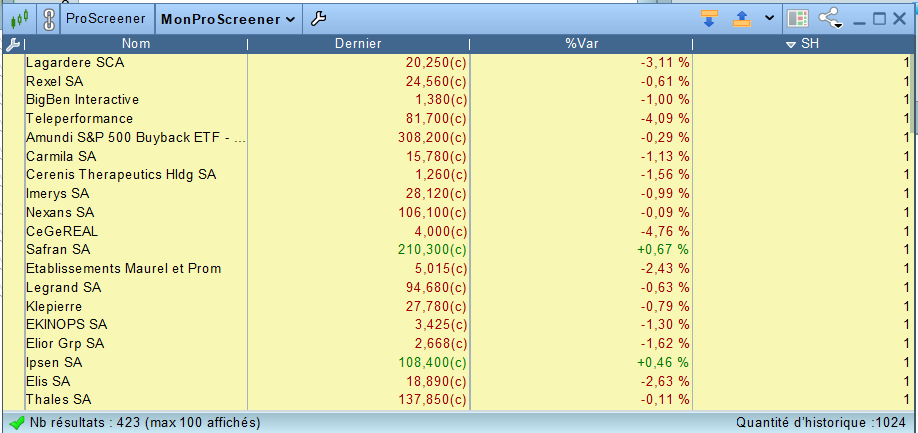Open the colored table layout icon
The image size is (918, 433).
point(798,19)
